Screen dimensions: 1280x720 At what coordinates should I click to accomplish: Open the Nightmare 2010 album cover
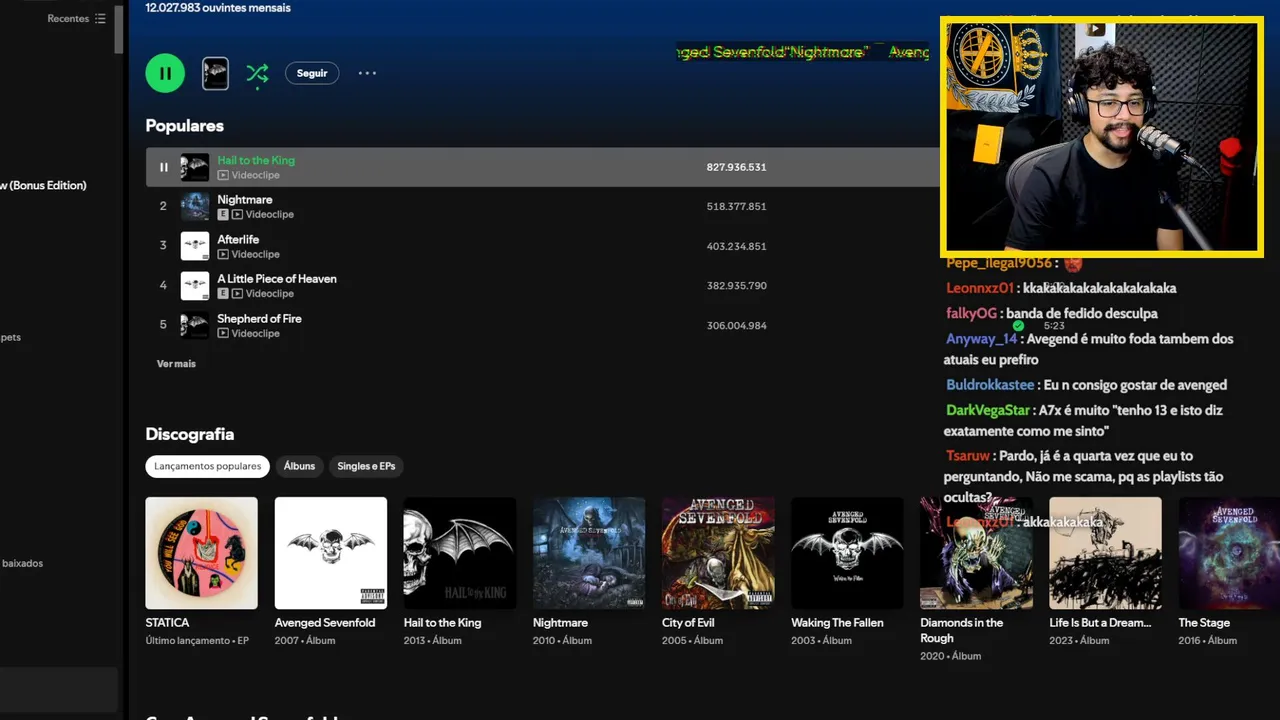(589, 553)
